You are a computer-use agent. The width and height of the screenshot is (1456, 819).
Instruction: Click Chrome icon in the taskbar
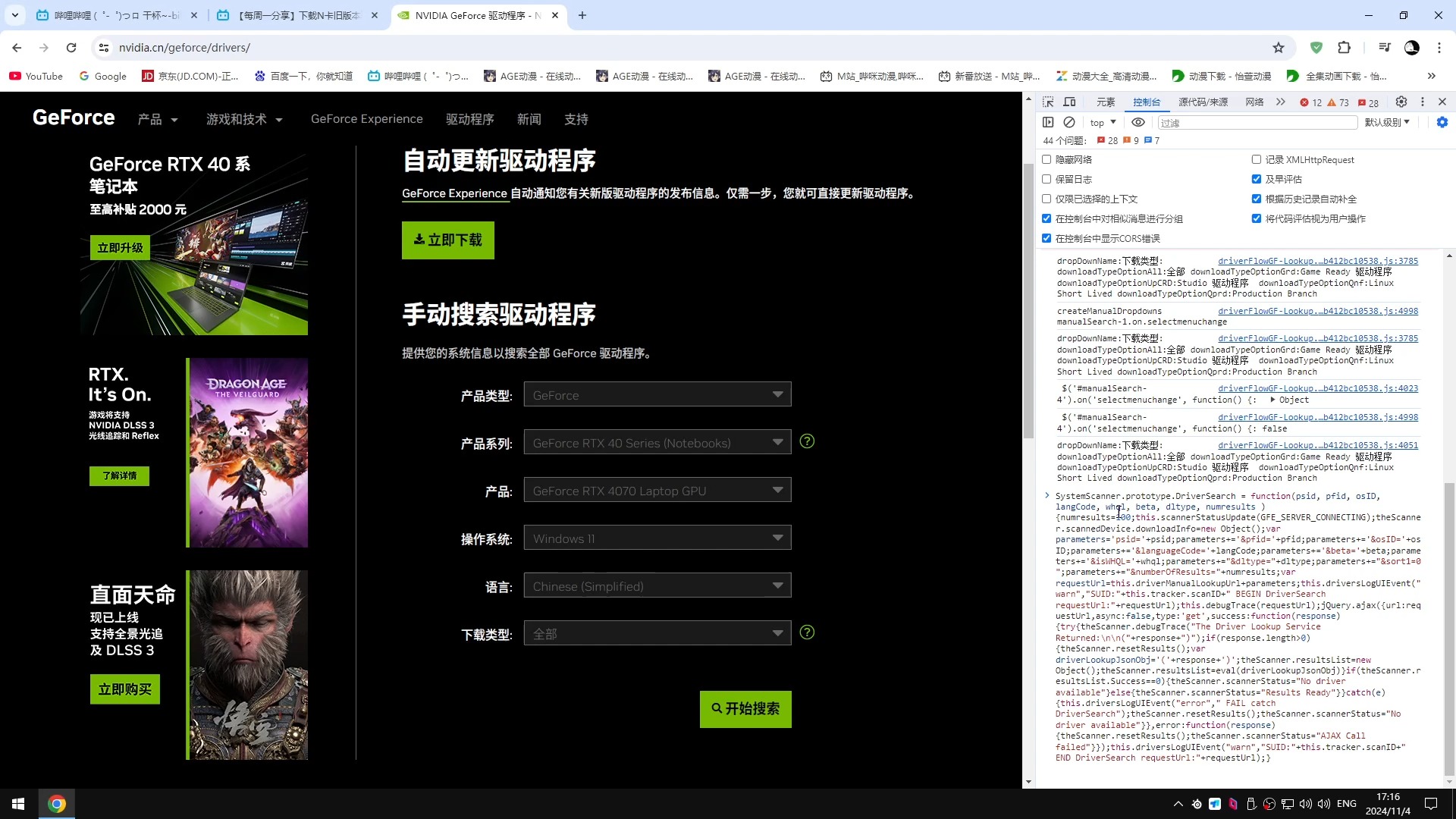pyautogui.click(x=57, y=804)
